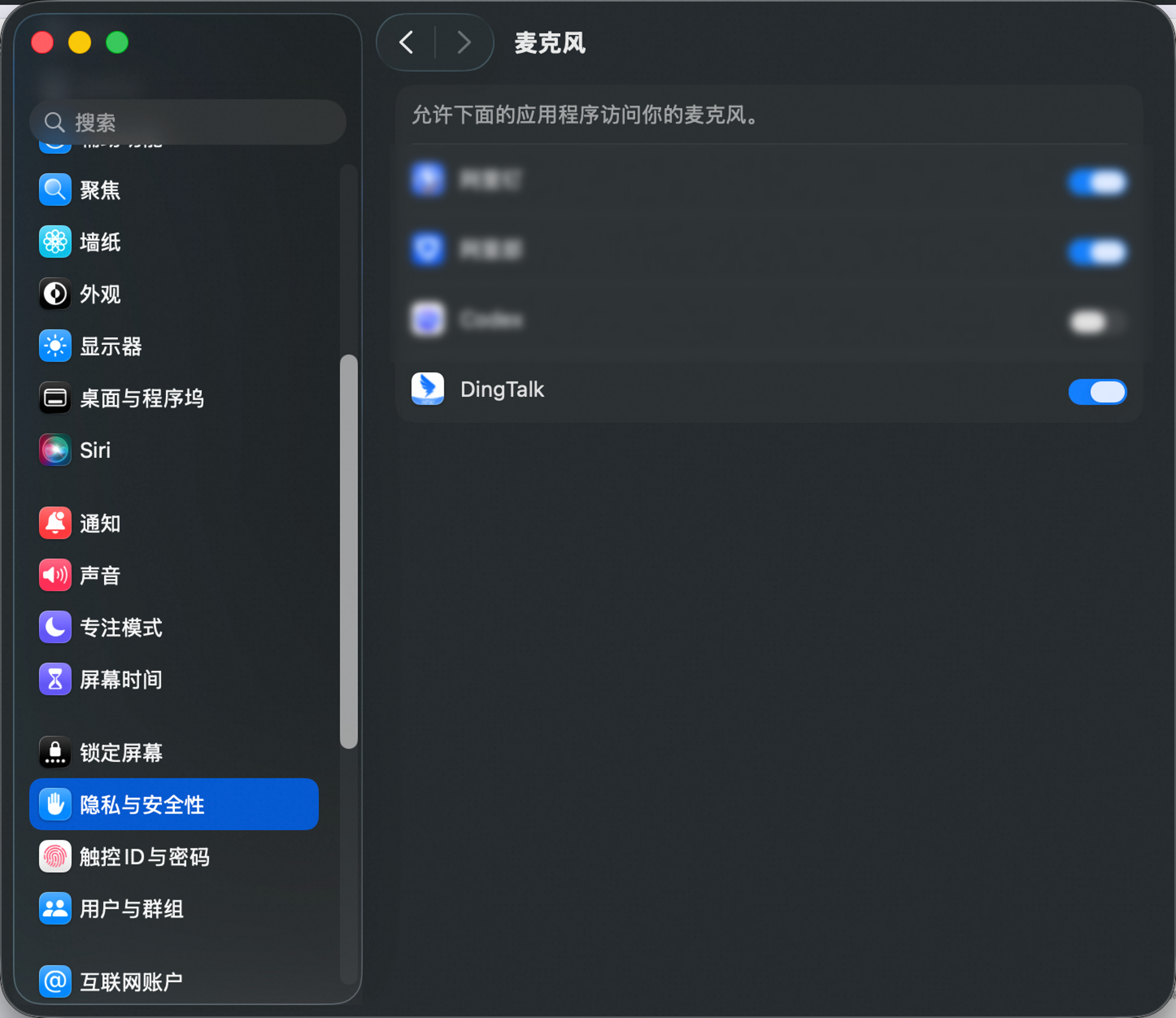Go back with the left chevron

[406, 43]
